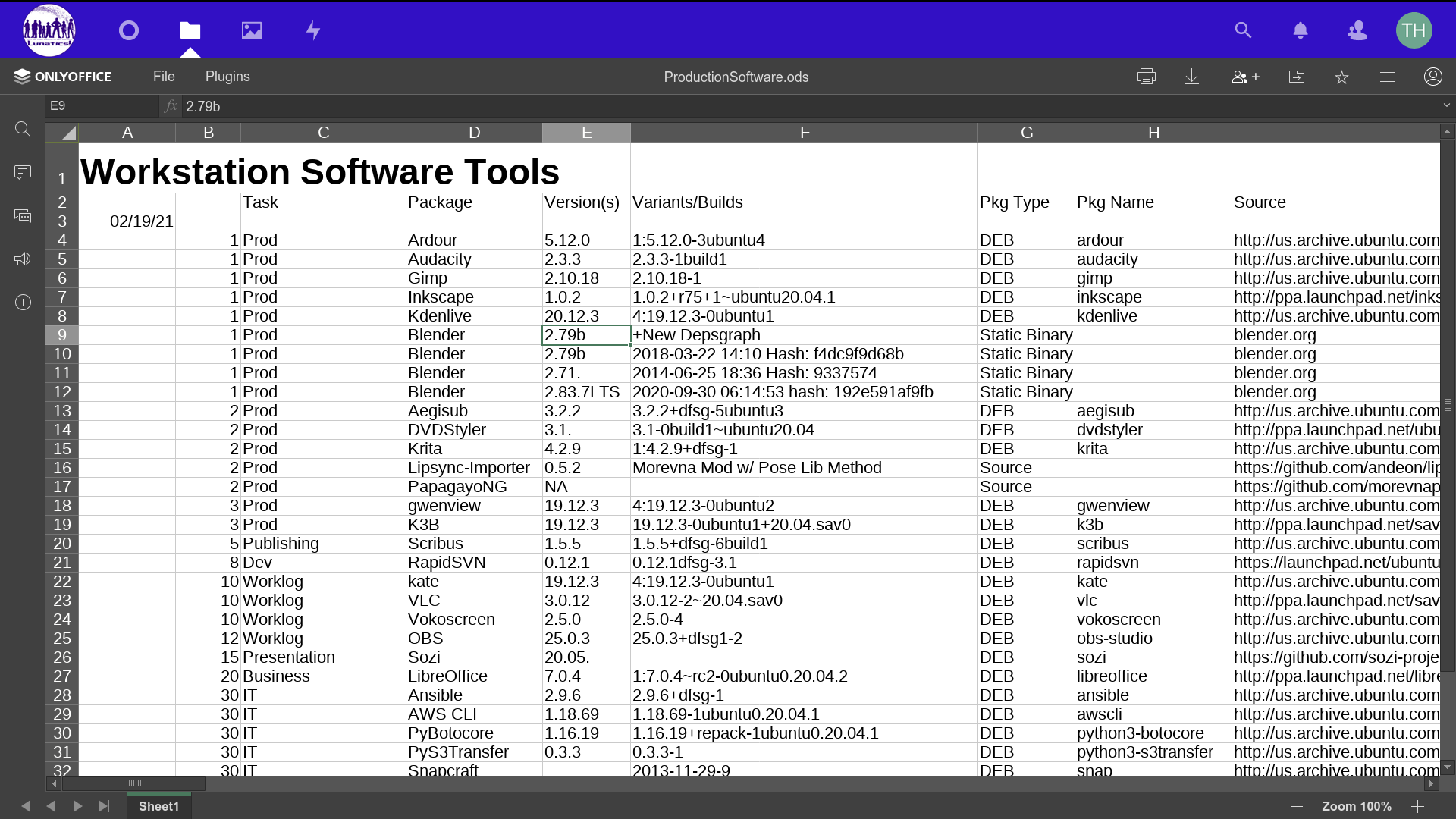Click the Print icon in toolbar

point(1146,77)
